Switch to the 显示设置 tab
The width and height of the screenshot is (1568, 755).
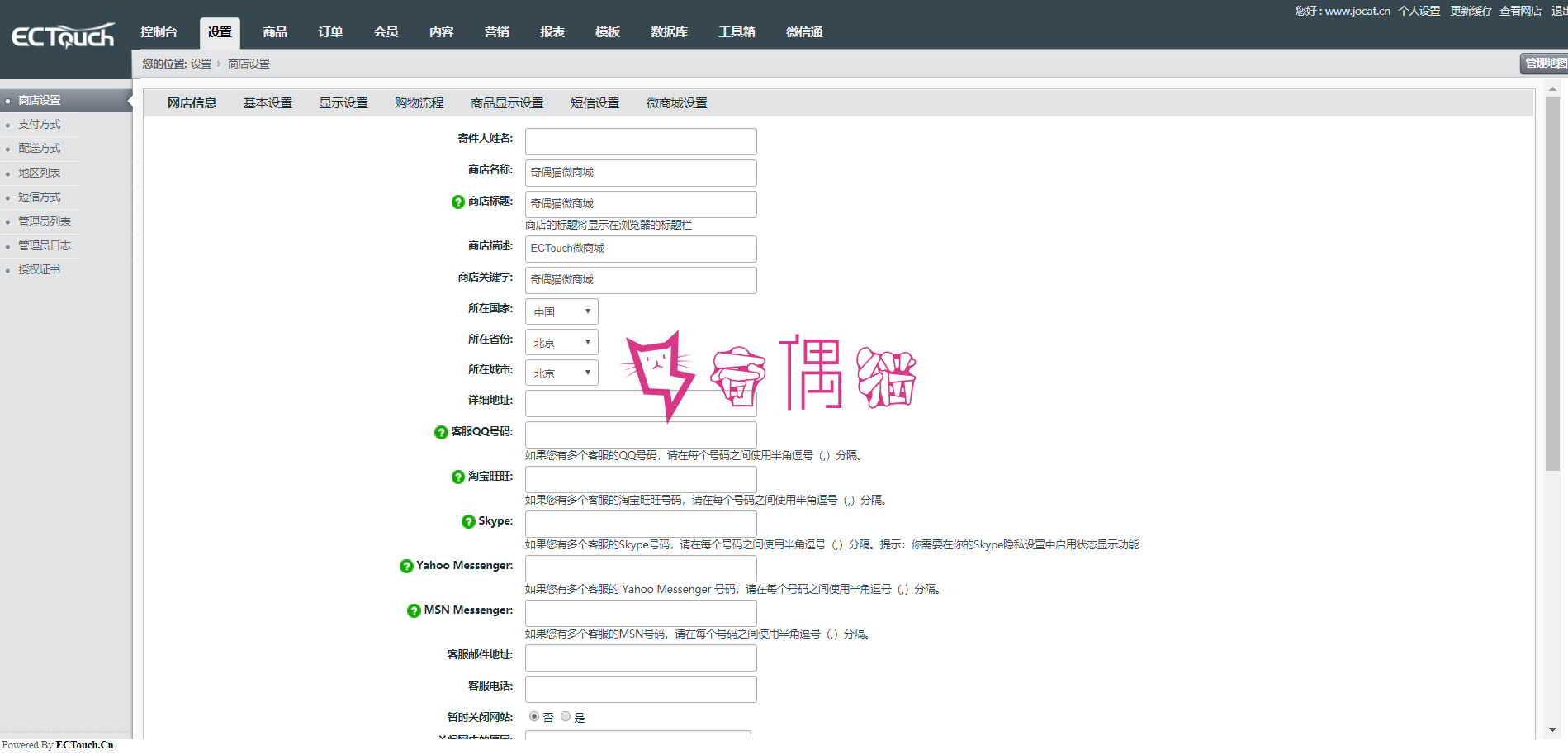pyautogui.click(x=343, y=103)
